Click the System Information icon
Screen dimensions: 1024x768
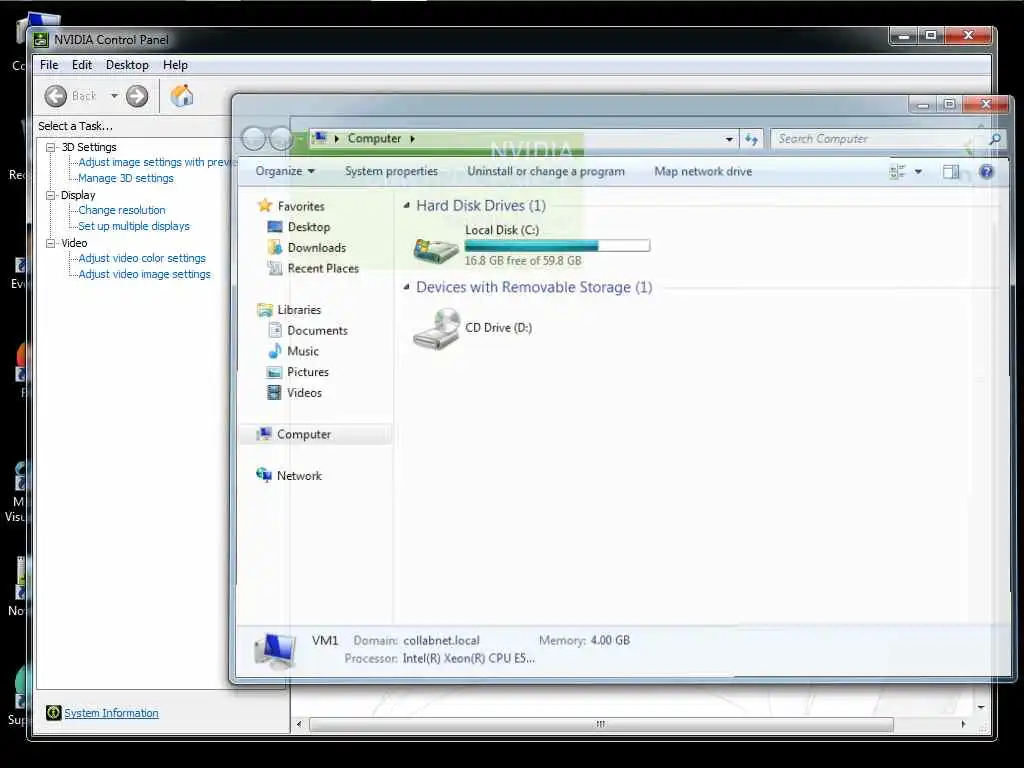coord(54,712)
